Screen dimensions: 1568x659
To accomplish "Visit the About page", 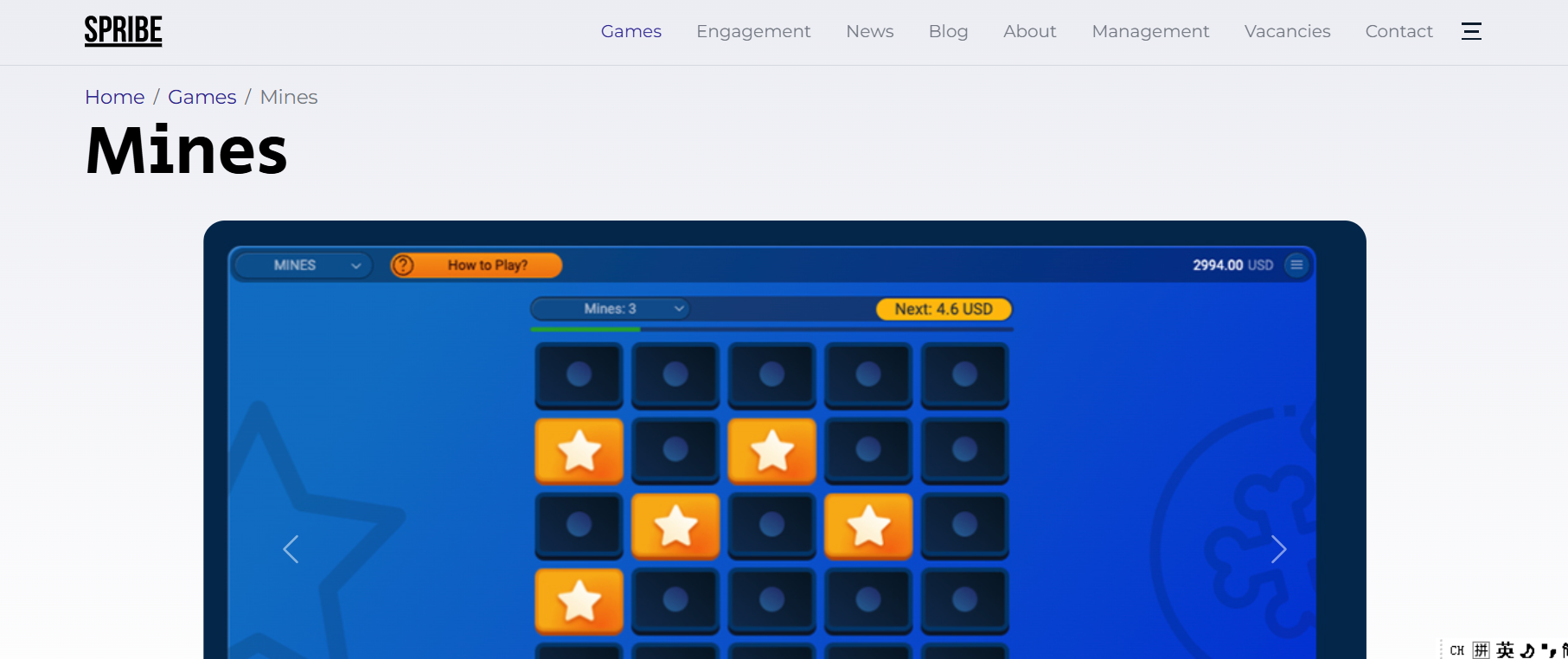I will point(1030,31).
